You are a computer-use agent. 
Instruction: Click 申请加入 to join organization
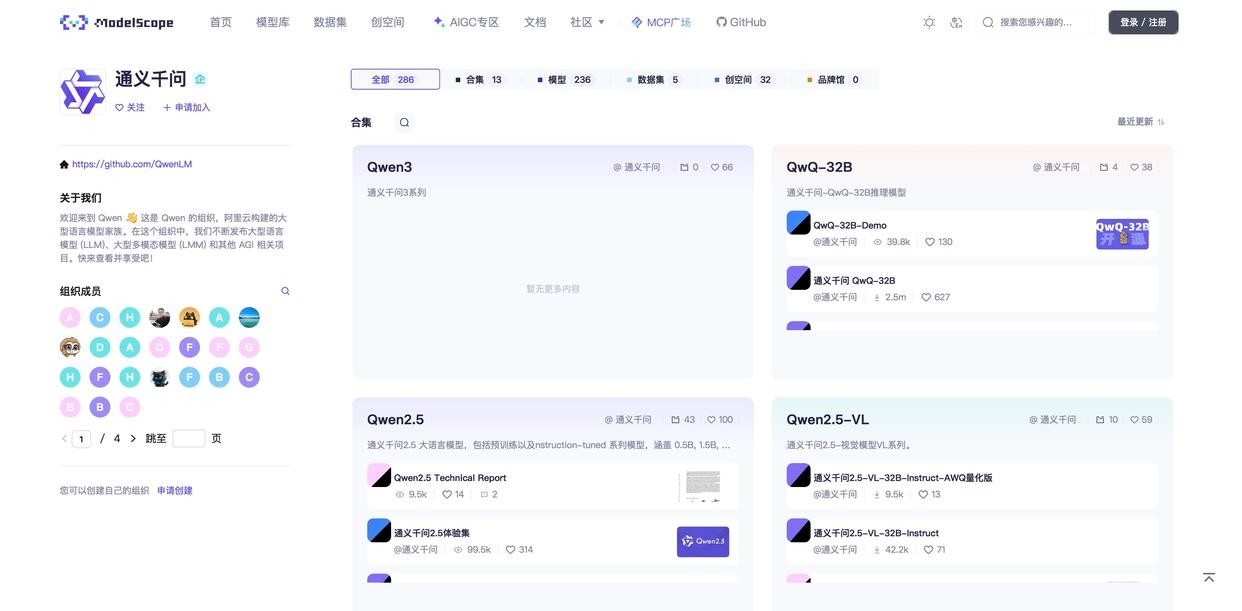click(x=186, y=107)
